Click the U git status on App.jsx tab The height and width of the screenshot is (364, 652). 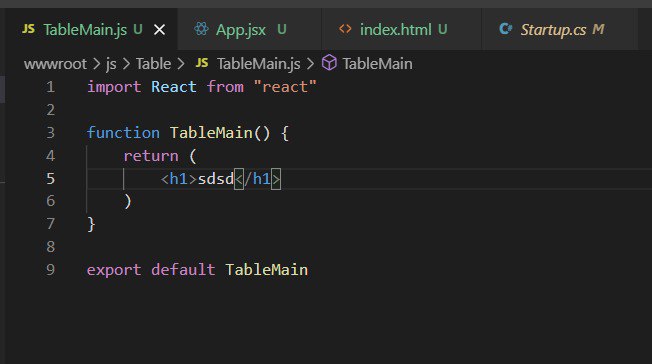(x=282, y=30)
